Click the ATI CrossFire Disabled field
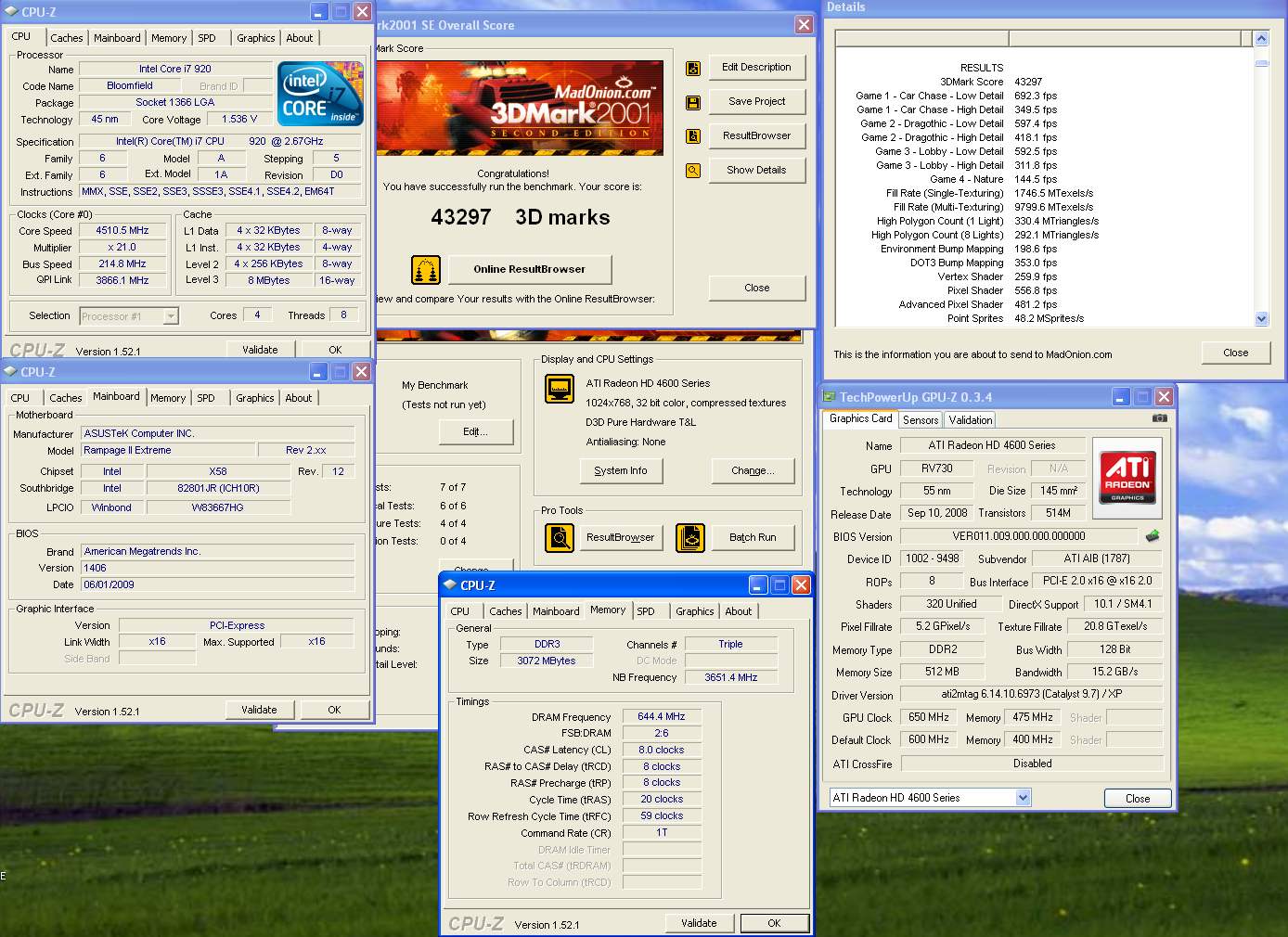The height and width of the screenshot is (937, 1288). 1032,764
